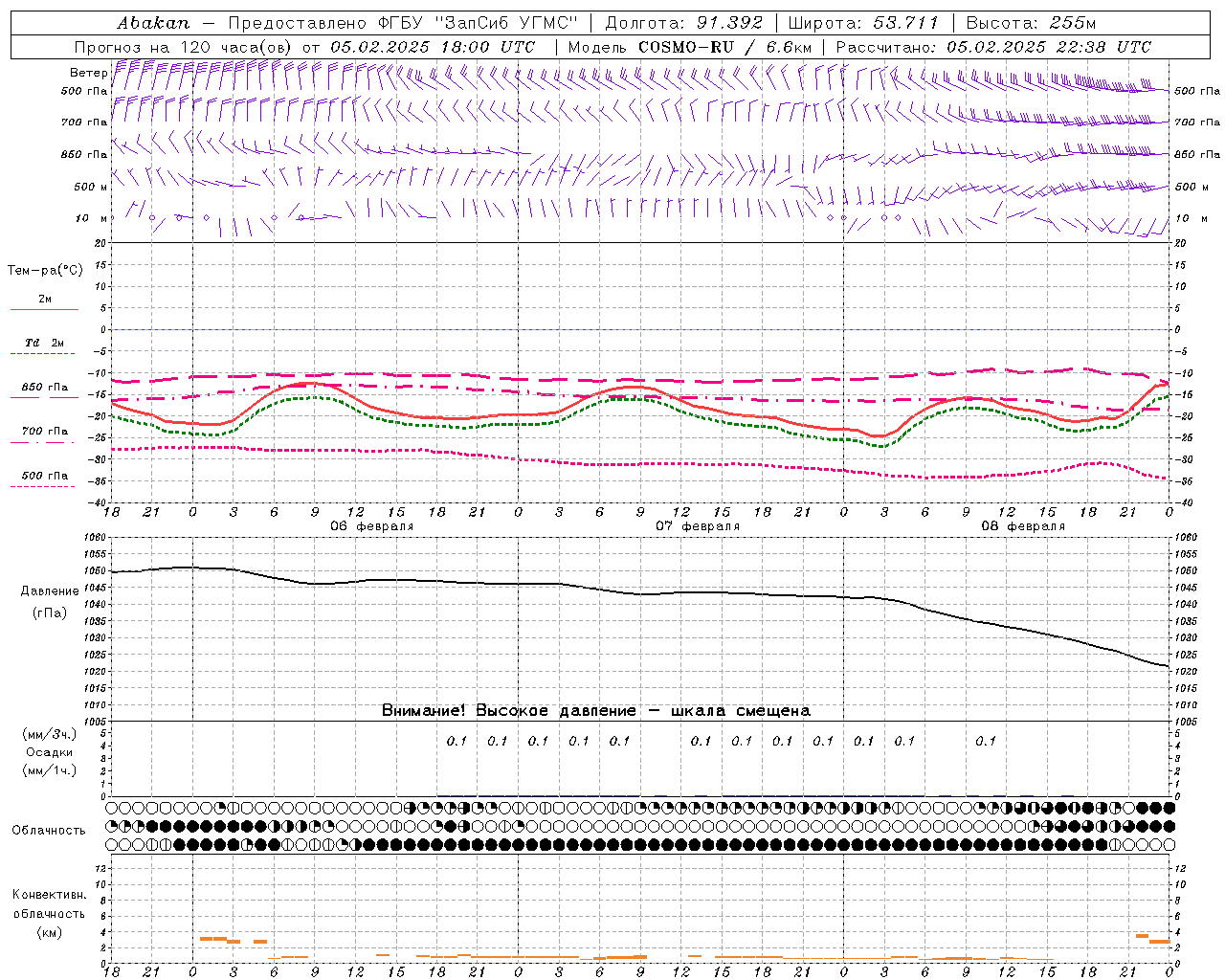This screenshot has height=980, width=1225.
Task: Click the Облачность cloud cover label
Action: tap(49, 831)
